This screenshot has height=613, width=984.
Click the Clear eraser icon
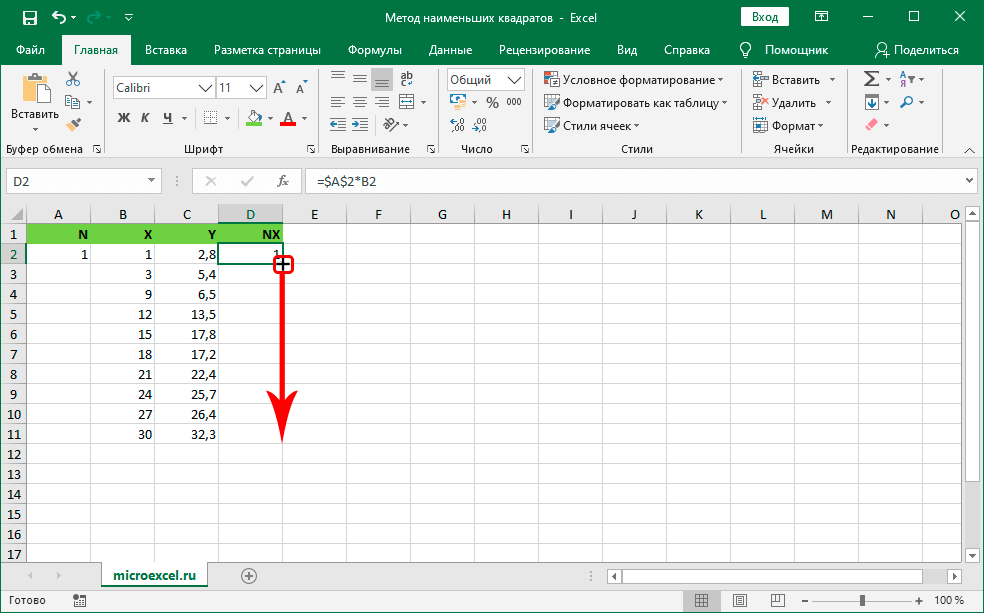[870, 125]
